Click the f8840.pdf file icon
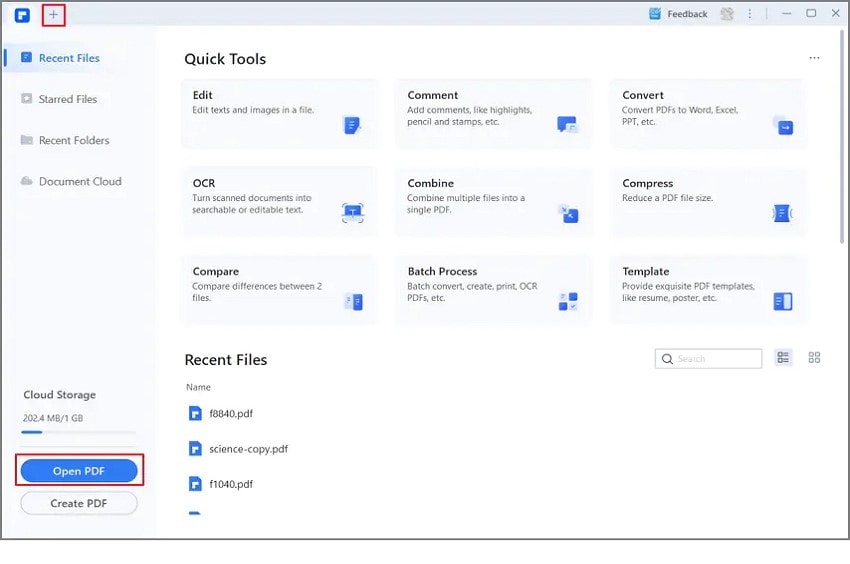 pyautogui.click(x=195, y=413)
